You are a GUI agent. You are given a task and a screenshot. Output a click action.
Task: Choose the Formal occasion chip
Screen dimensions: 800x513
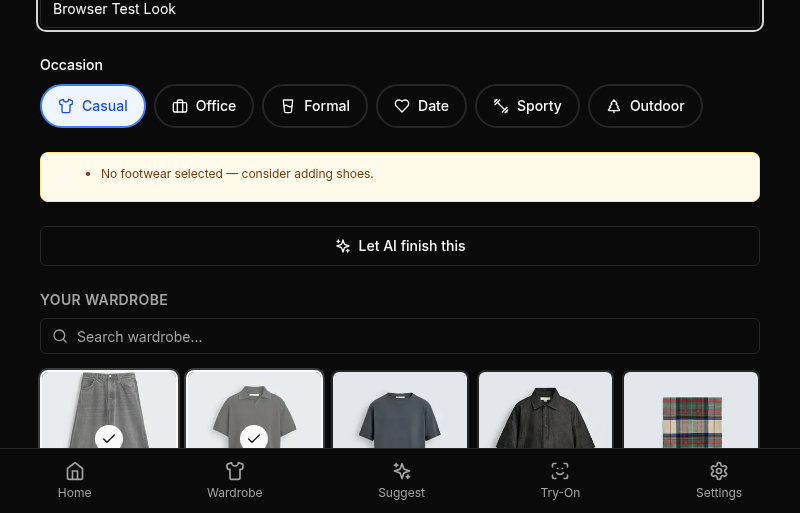point(315,106)
